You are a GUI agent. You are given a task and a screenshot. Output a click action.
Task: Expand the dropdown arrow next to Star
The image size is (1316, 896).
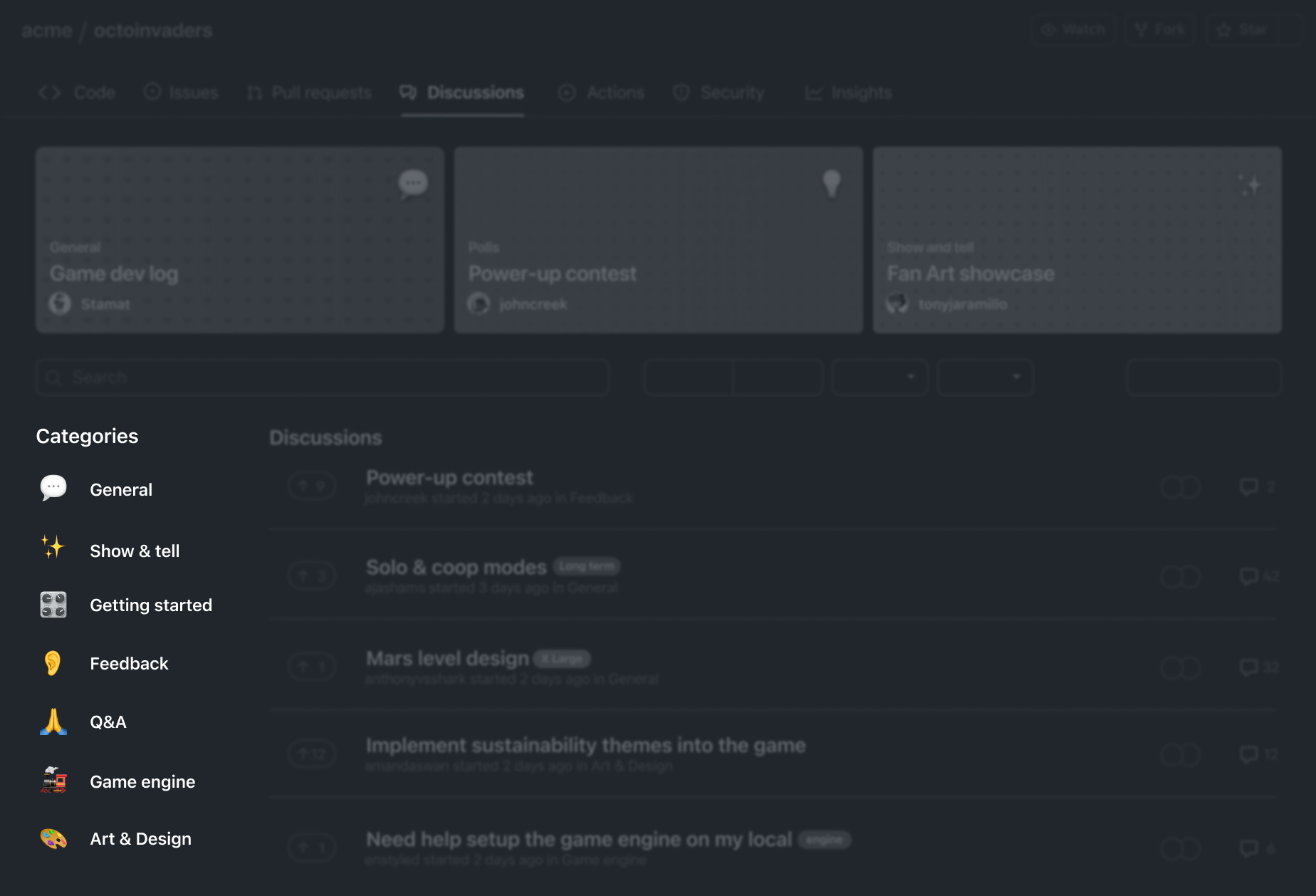click(x=1290, y=30)
